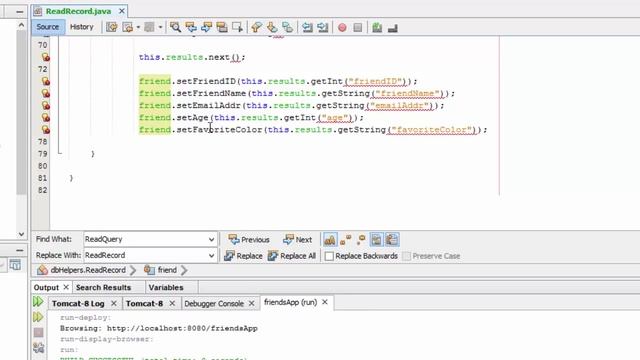Open the Output tab
This screenshot has height=360, width=640.
[46, 287]
